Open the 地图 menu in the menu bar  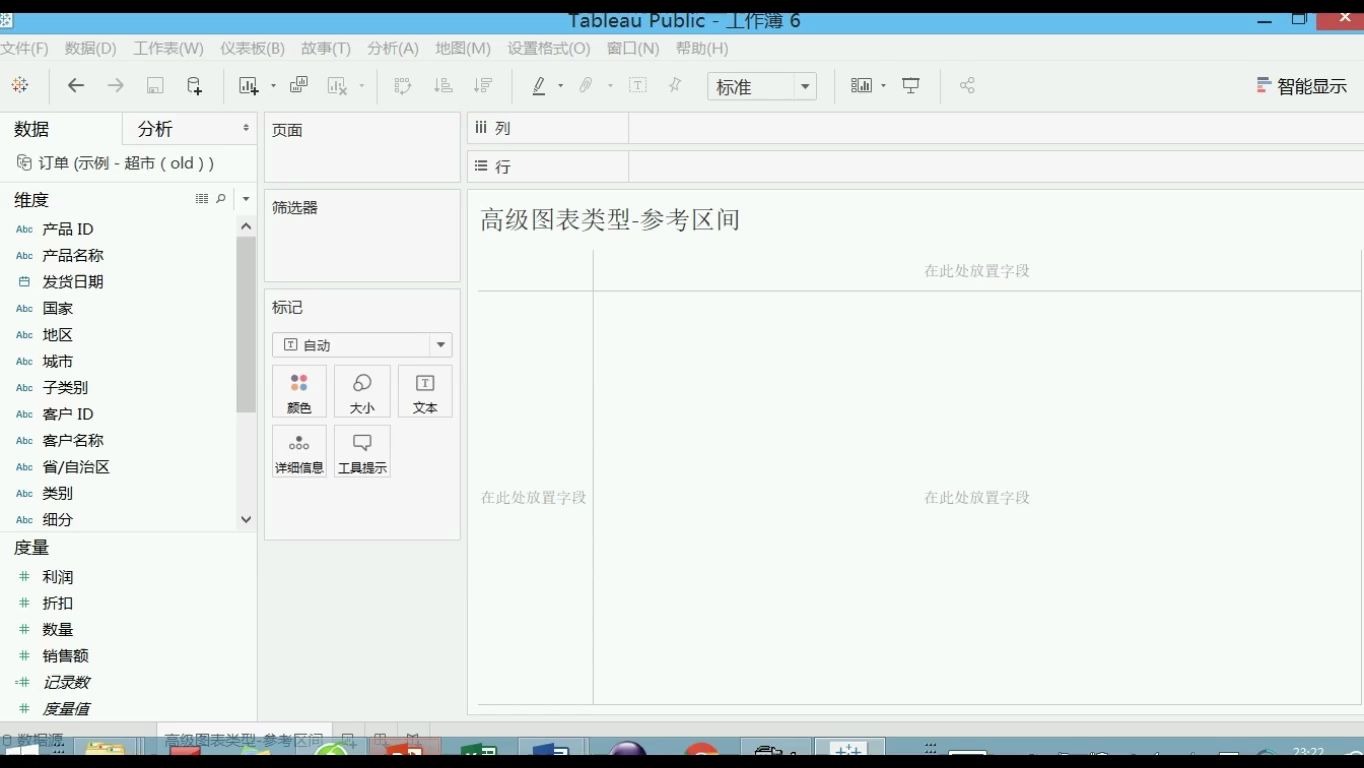pos(462,47)
